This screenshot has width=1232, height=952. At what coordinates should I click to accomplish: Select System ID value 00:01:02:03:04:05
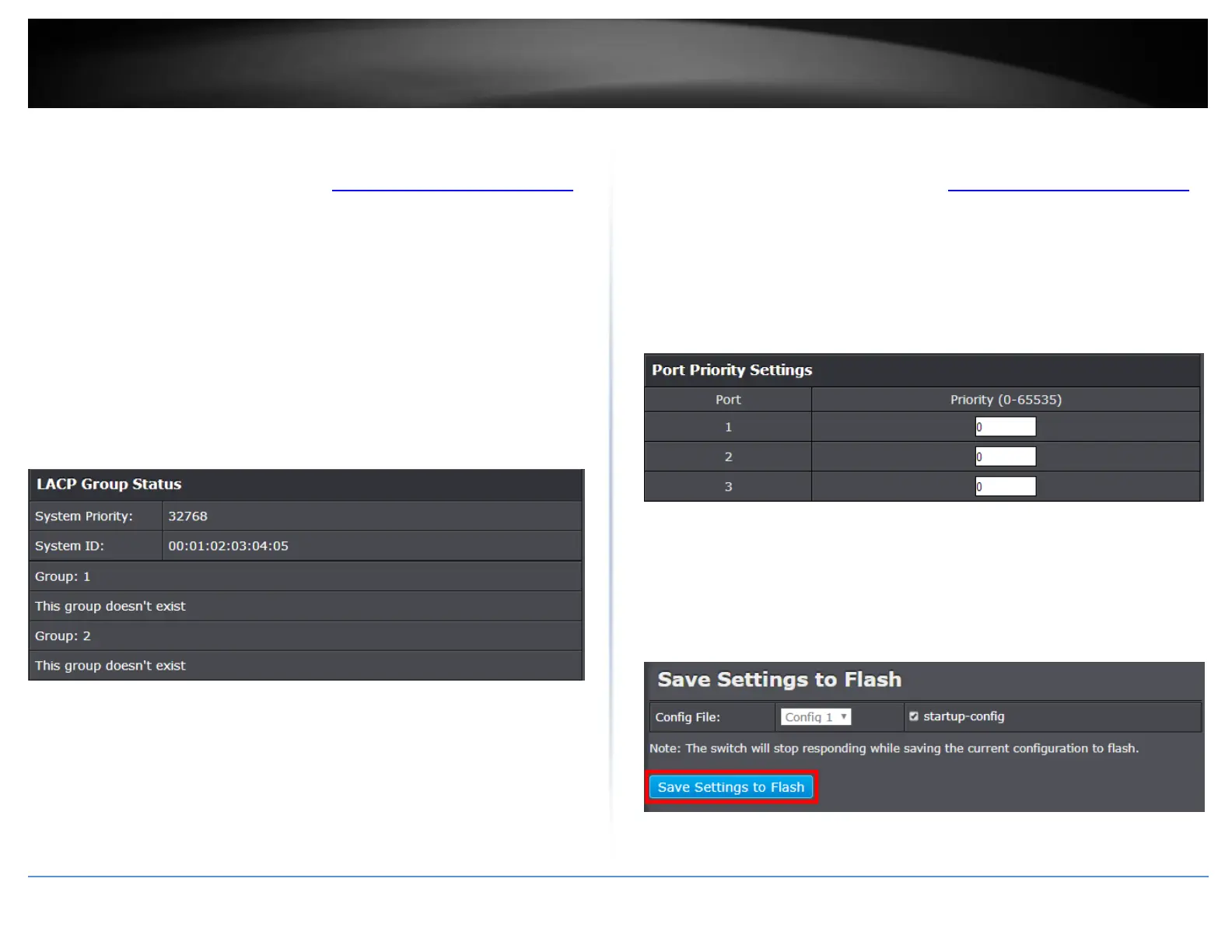pos(229,546)
